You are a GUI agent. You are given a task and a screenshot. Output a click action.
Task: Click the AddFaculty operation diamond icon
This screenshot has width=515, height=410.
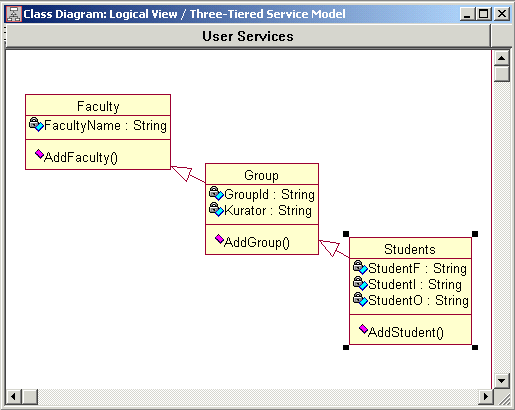[x=39, y=154]
